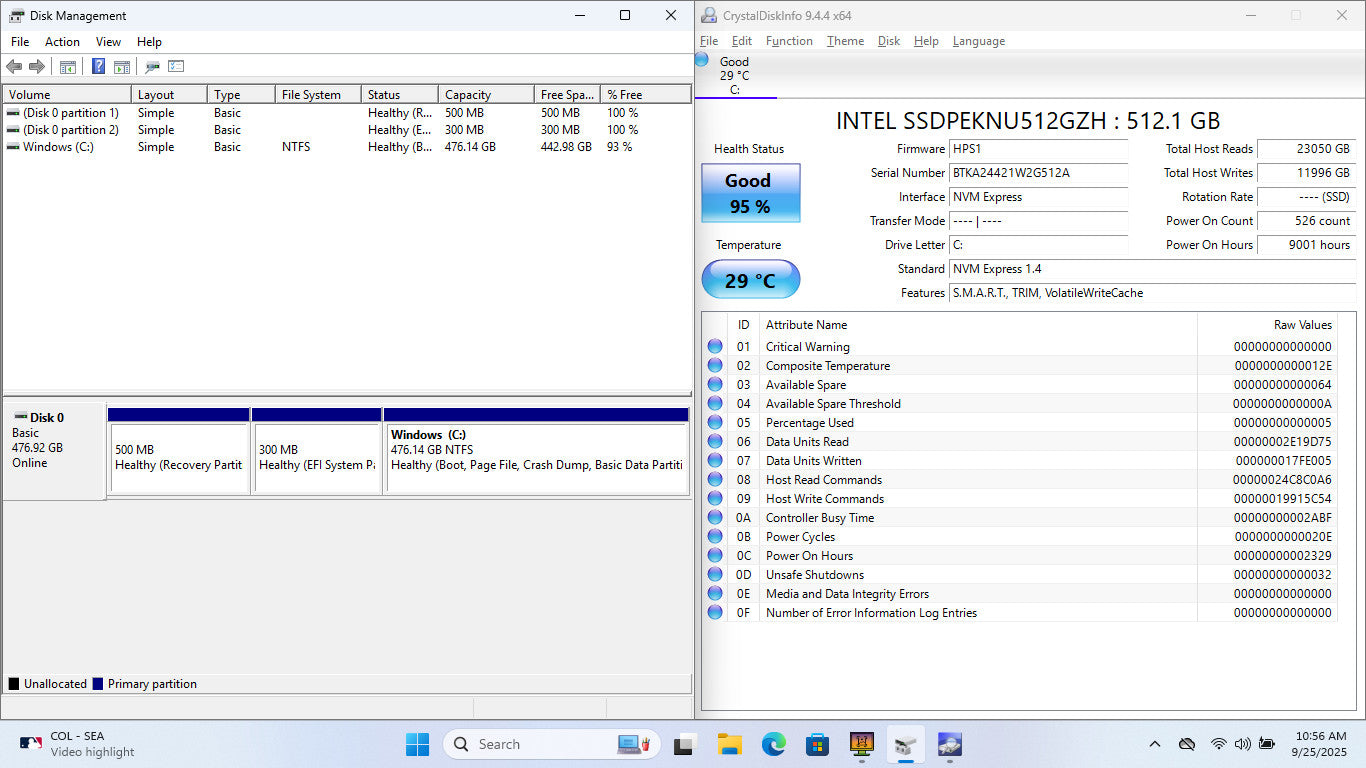Open Microsoft Store from the taskbar
This screenshot has width=1366, height=768.
[x=817, y=744]
